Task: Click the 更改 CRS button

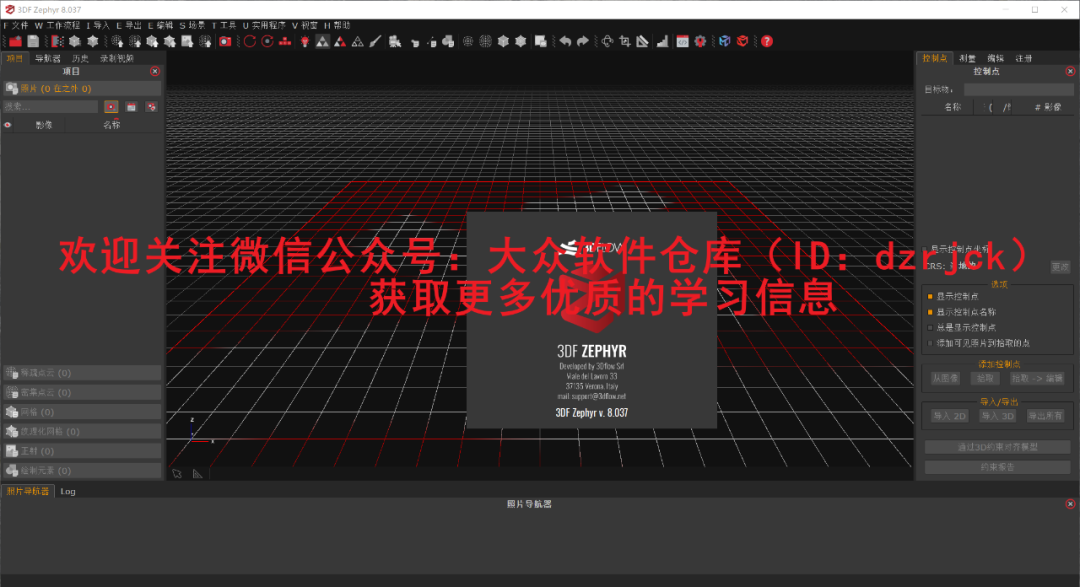Action: tap(1060, 267)
